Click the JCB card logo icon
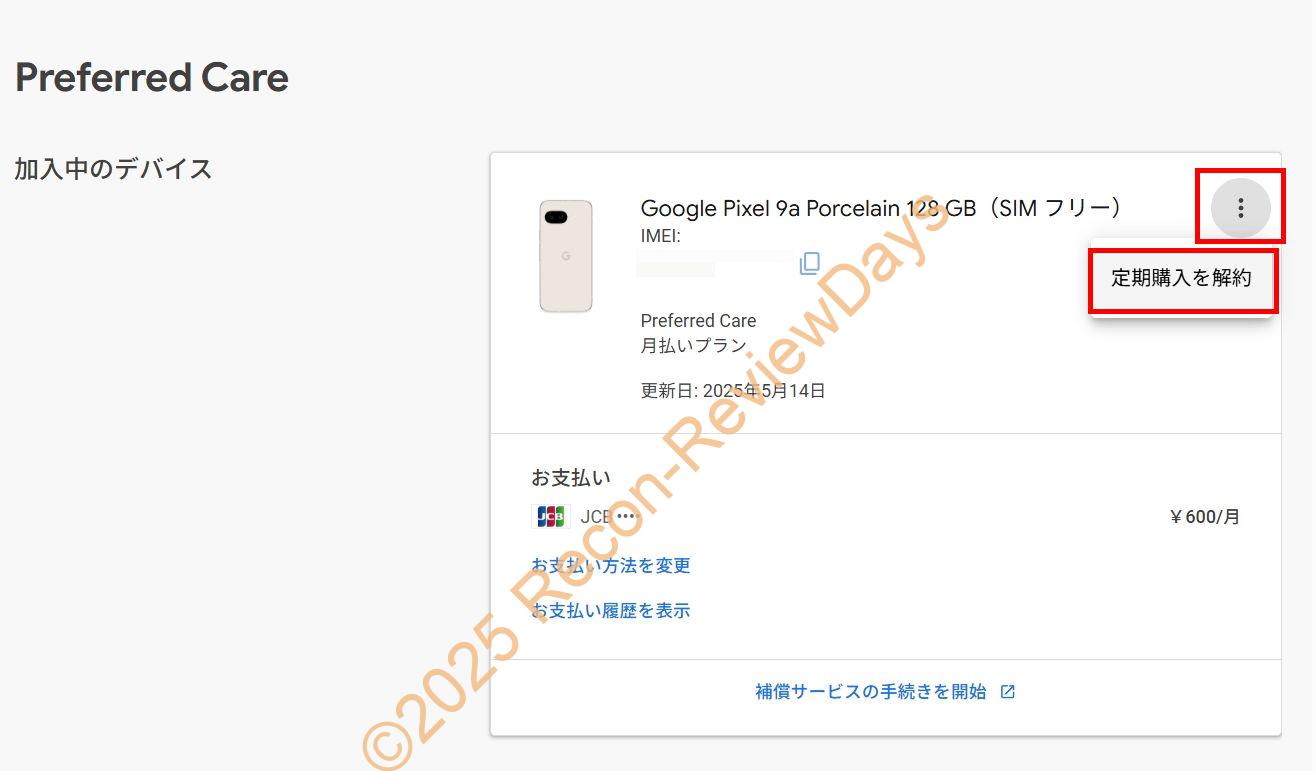 [x=551, y=517]
